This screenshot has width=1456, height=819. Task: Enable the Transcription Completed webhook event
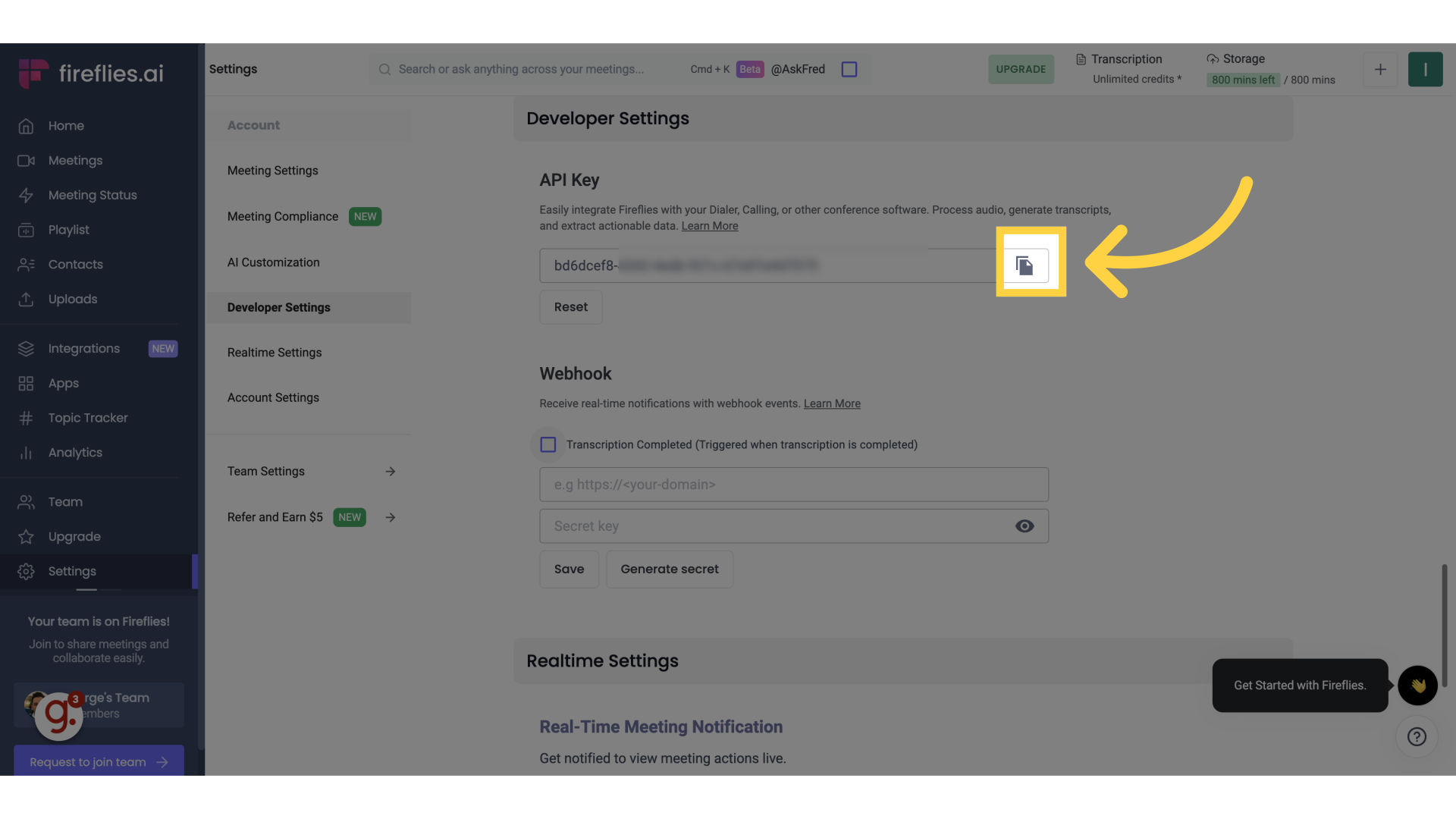point(548,444)
